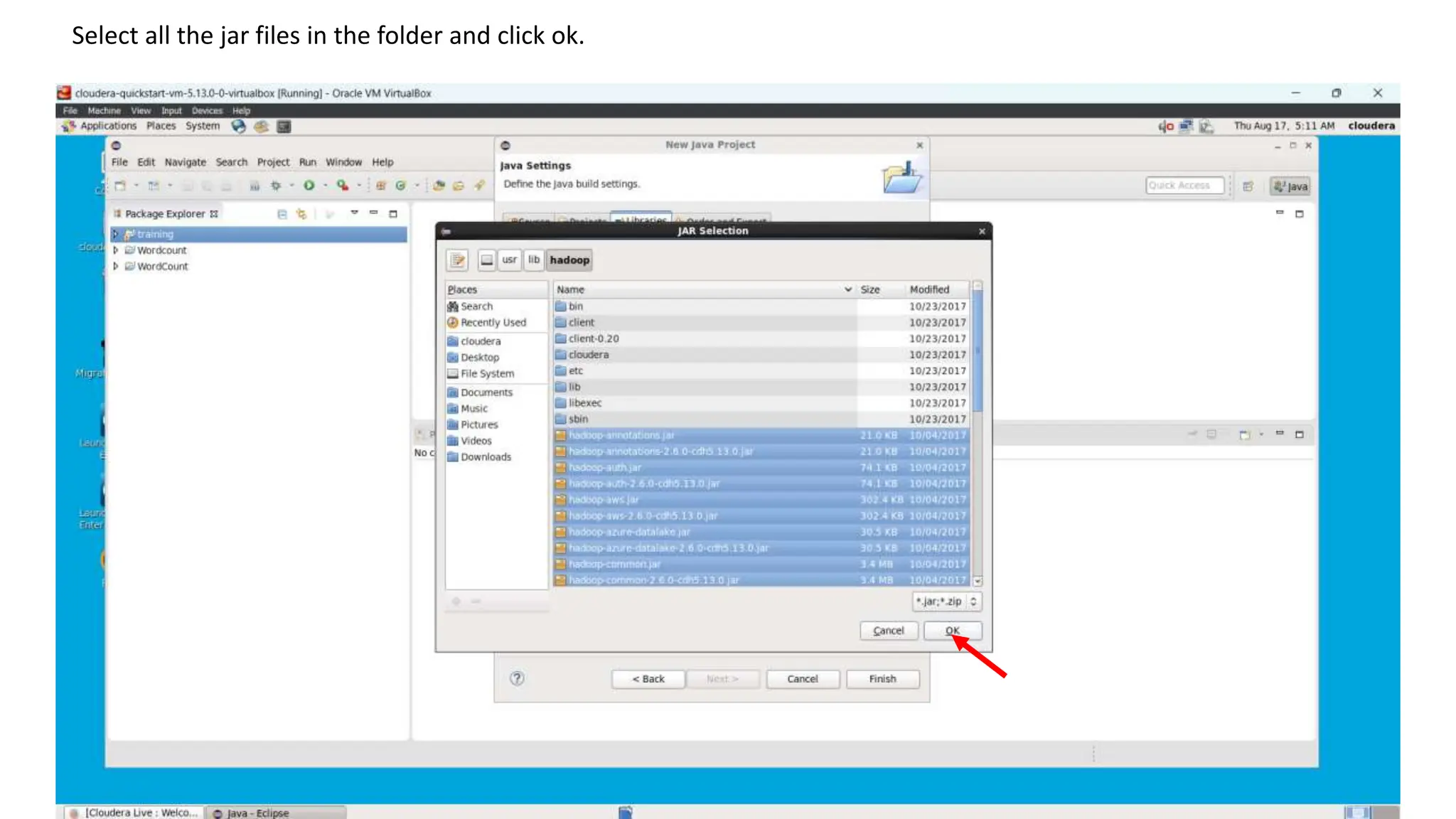Click the type-a-file-name pencil icon
This screenshot has width=1456, height=819.
[x=458, y=260]
